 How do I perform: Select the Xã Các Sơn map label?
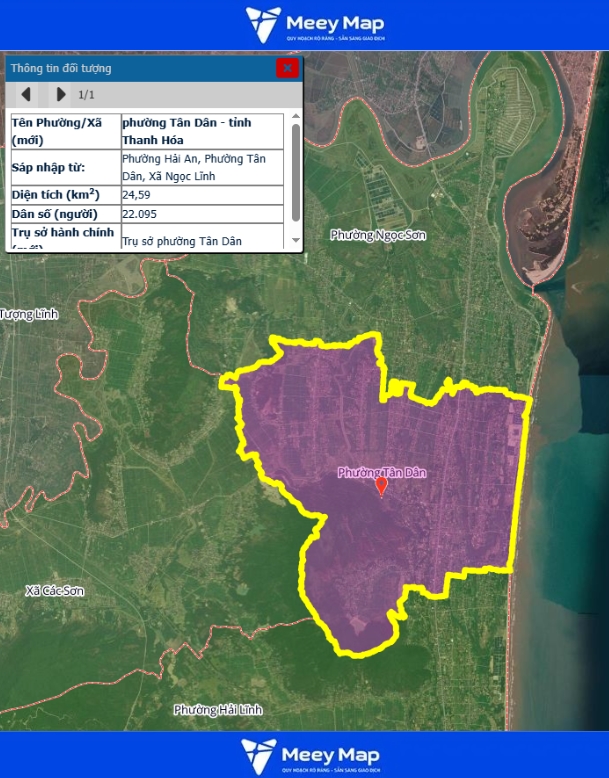(x=55, y=591)
